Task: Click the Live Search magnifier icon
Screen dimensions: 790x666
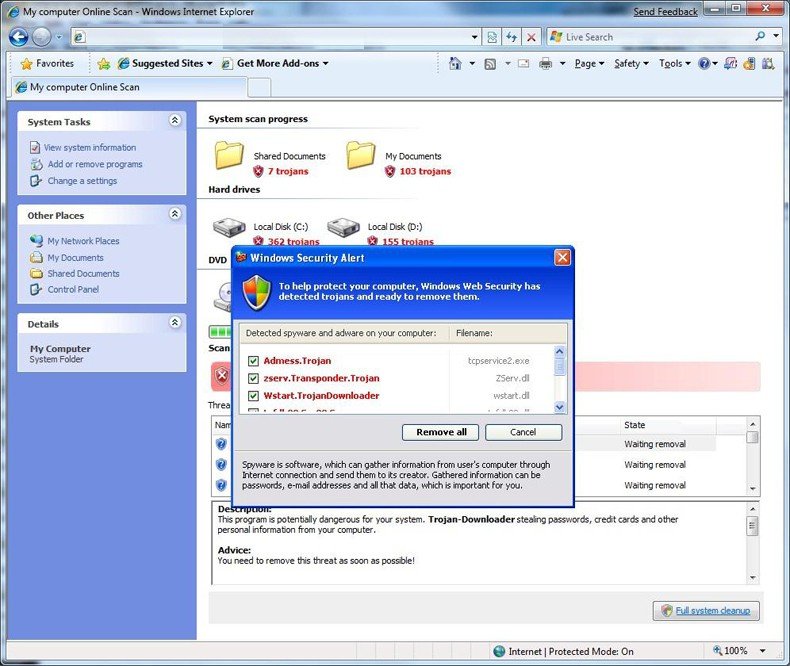Action: [x=760, y=36]
